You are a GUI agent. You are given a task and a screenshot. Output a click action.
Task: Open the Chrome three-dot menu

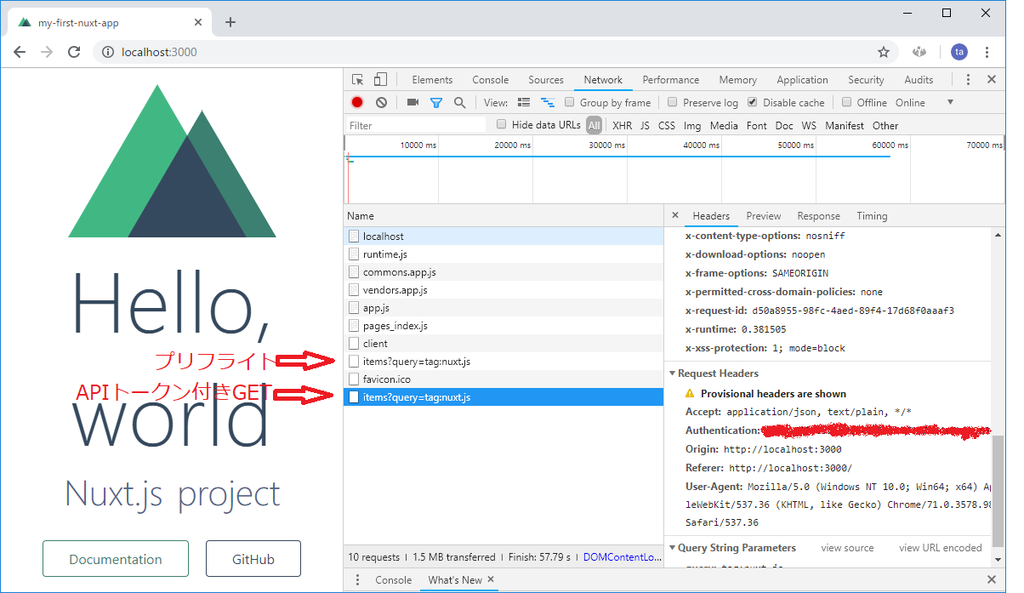(x=987, y=52)
